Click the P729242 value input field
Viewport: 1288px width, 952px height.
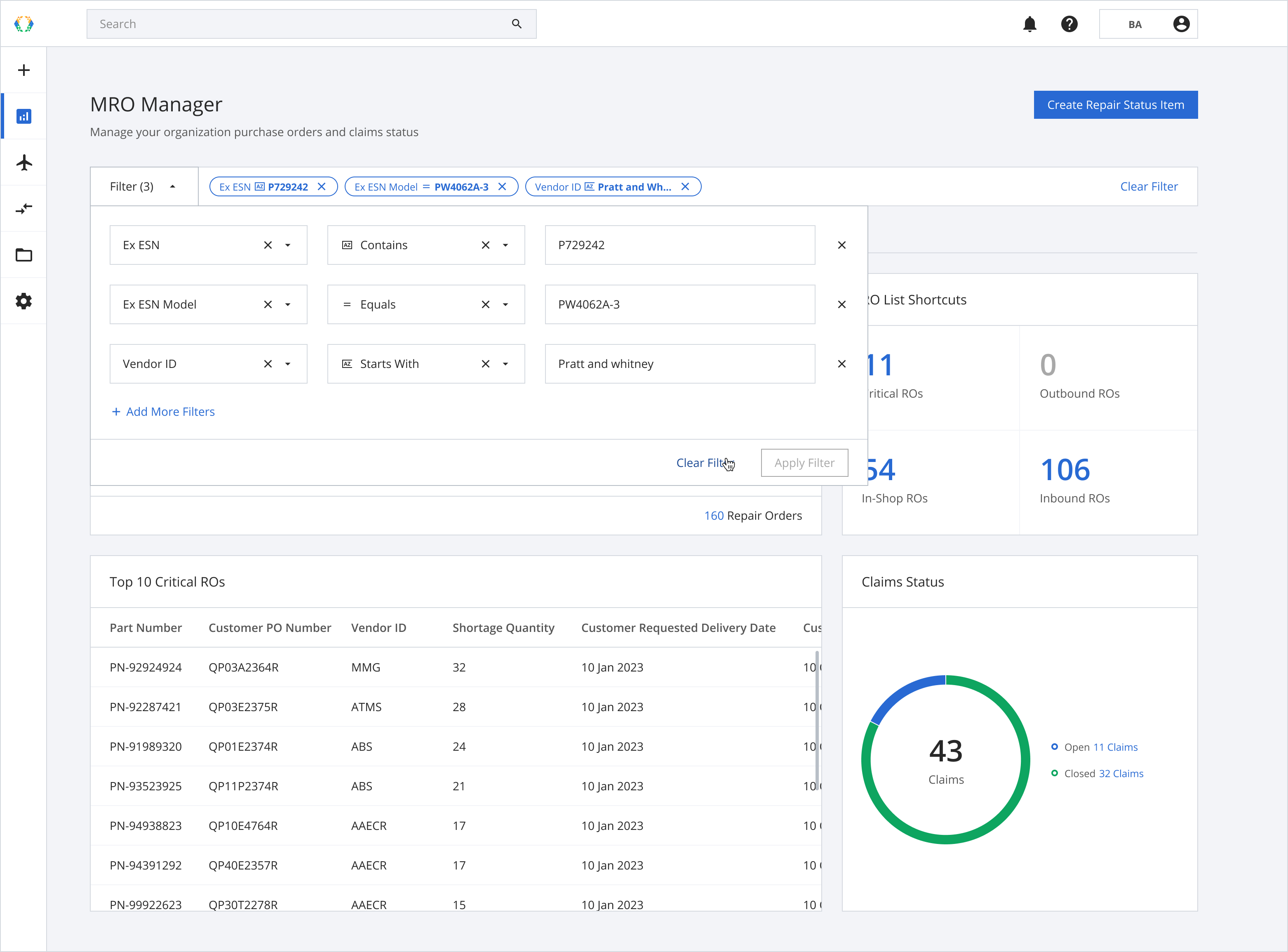[x=680, y=245]
